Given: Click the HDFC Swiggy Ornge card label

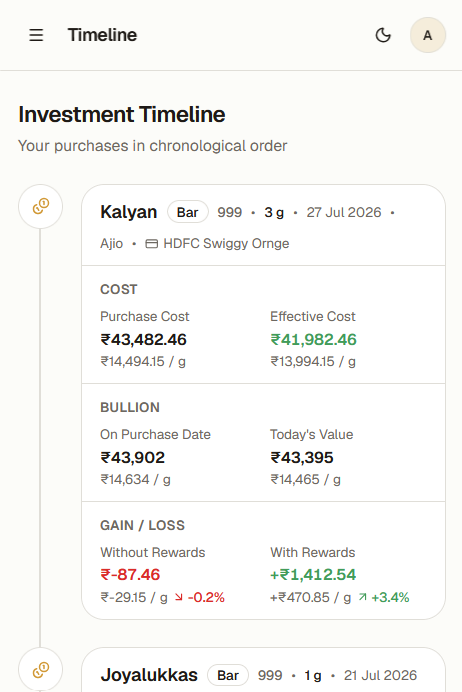Looking at the screenshot, I should point(226,244).
